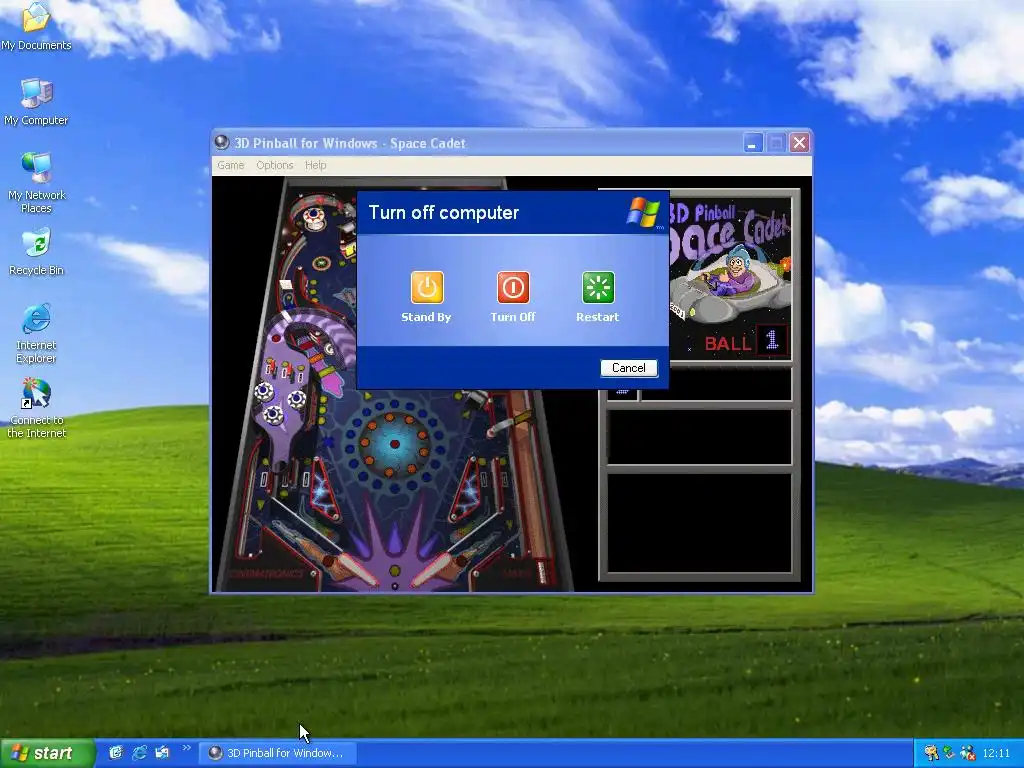Viewport: 1024px width, 768px height.
Task: Click the Turn off computer title text
Action: (443, 213)
